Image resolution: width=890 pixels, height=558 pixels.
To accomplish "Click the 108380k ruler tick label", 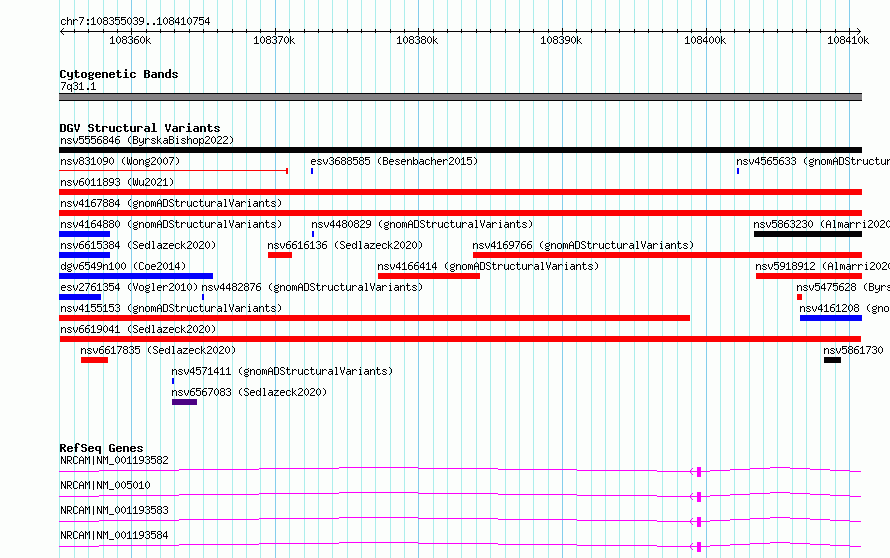I will click(417, 40).
